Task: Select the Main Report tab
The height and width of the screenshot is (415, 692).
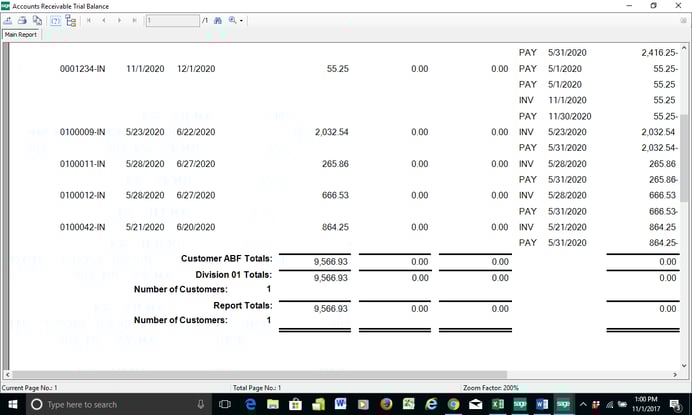Action: (21, 34)
